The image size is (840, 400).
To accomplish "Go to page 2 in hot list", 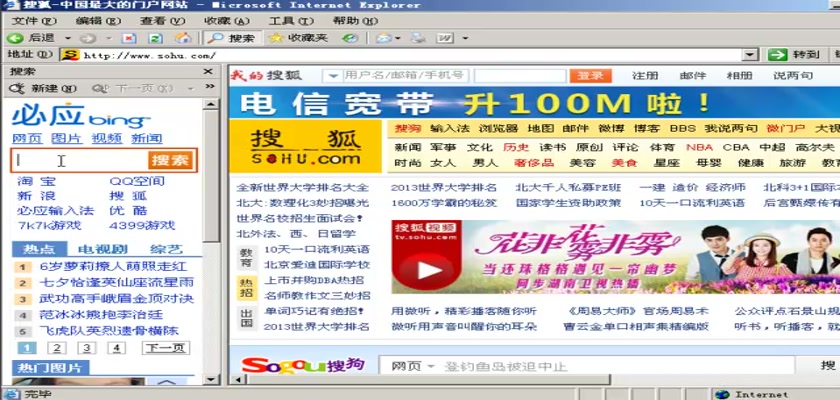I will pos(56,348).
